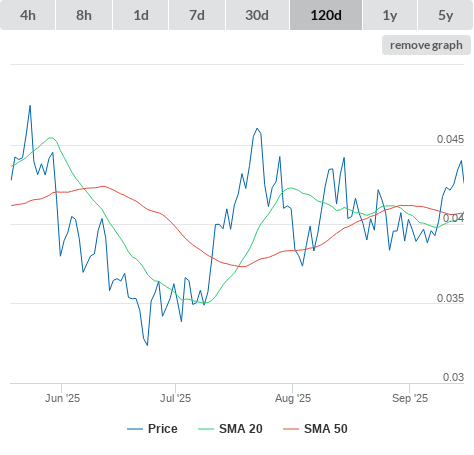Choose the 1d time range tab
Viewport: 474px width, 455px height.
141,15
